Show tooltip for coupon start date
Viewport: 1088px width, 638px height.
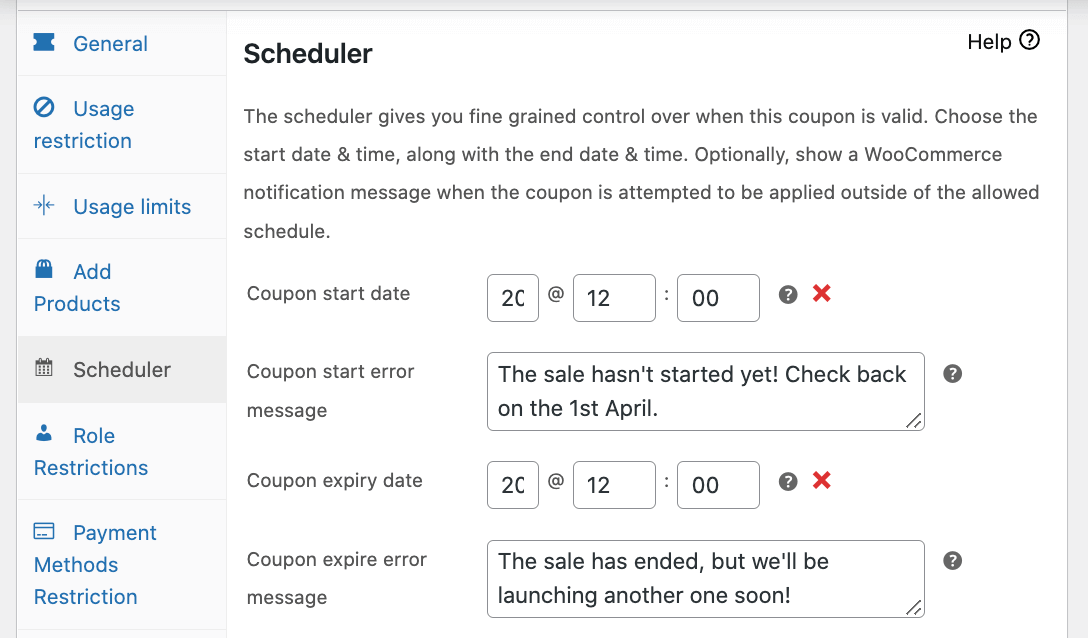point(788,295)
